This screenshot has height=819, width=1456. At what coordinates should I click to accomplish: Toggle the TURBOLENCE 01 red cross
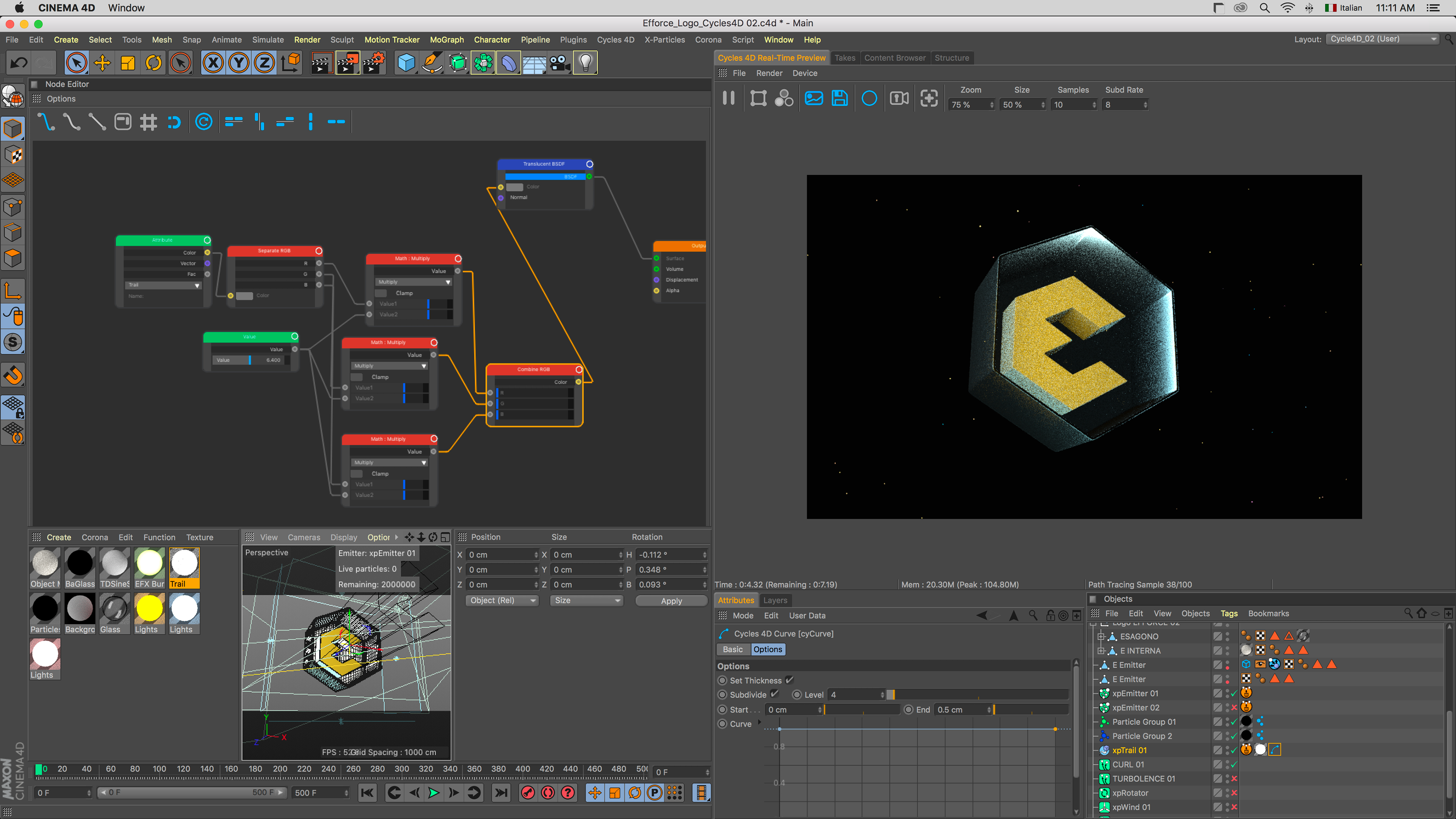(x=1234, y=779)
